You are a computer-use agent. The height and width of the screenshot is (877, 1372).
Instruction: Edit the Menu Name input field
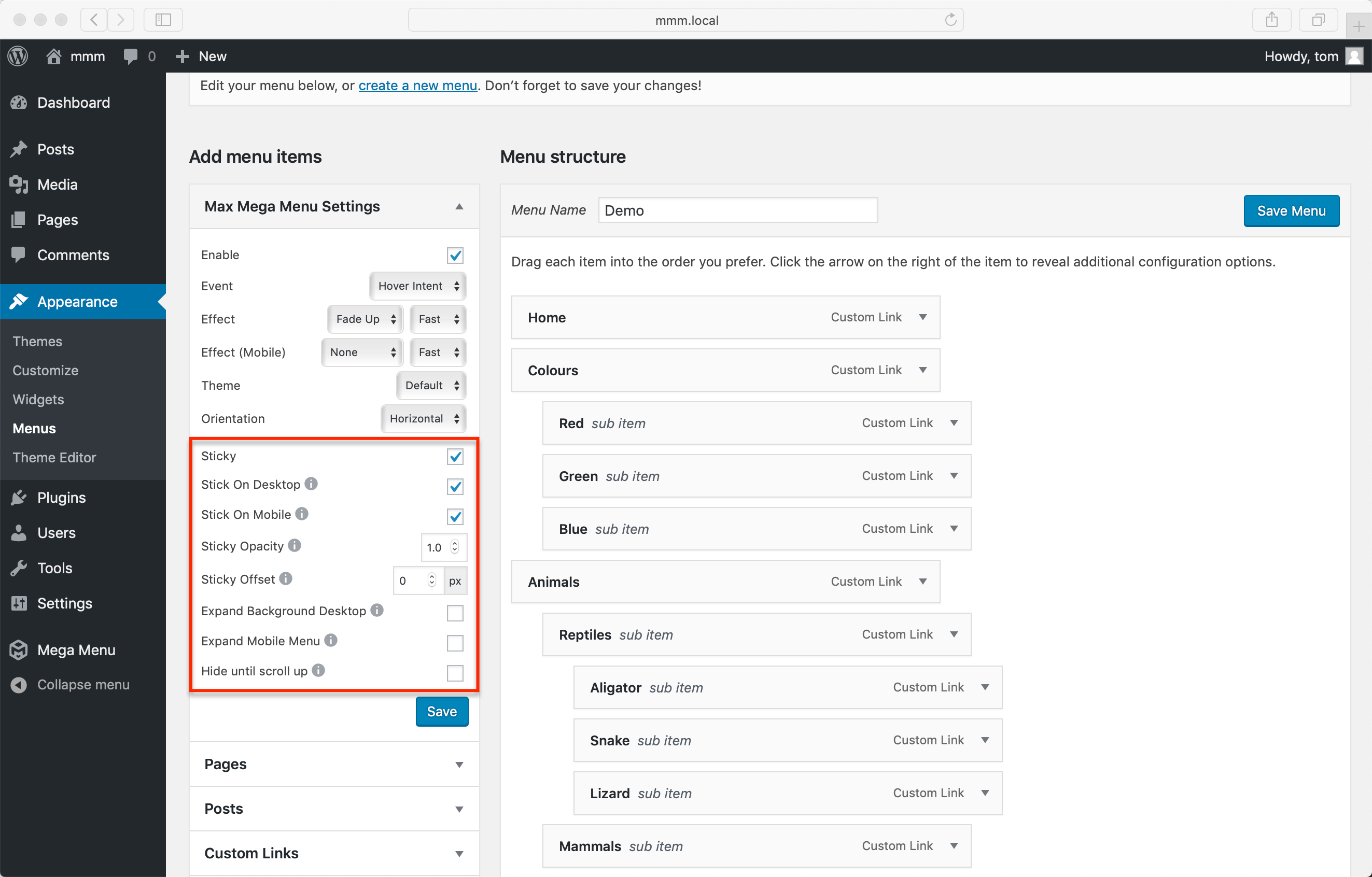point(738,211)
